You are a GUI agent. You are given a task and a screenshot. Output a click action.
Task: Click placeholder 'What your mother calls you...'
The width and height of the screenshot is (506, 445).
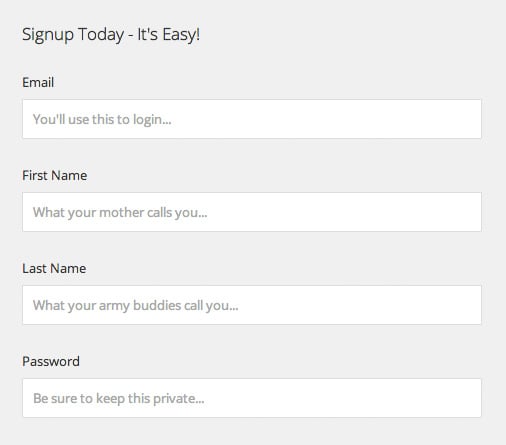(x=120, y=213)
